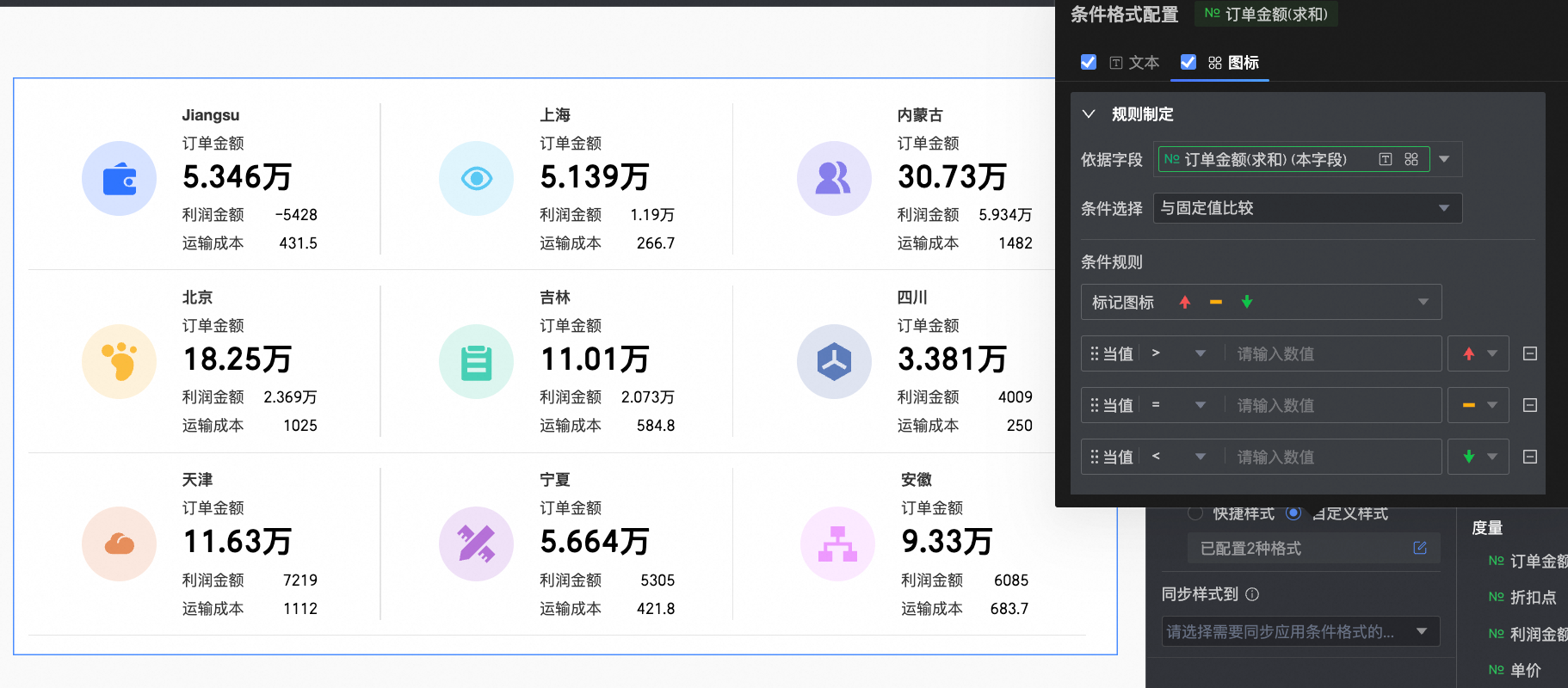Select the 单价 measure
Viewport: 1568px width, 688px height.
[1515, 670]
